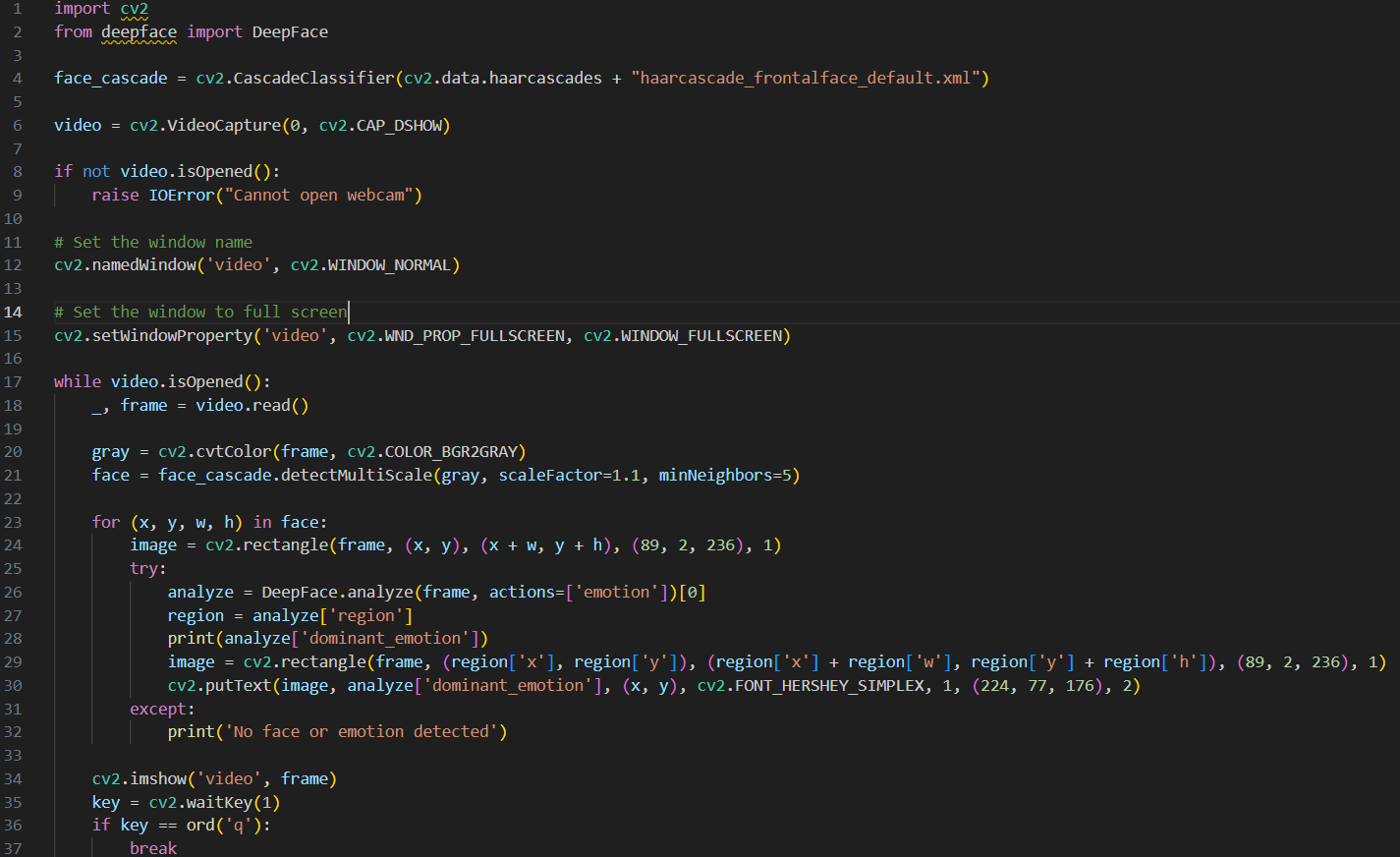Click 'dominant_emotion' inside the print call
Image resolution: width=1400 pixels, height=857 pixels.
point(389,638)
